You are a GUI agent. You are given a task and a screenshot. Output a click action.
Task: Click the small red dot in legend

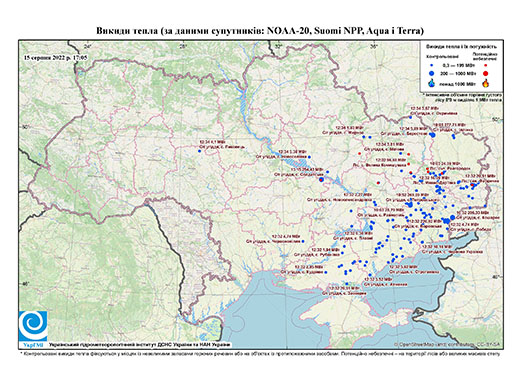coord(486,65)
